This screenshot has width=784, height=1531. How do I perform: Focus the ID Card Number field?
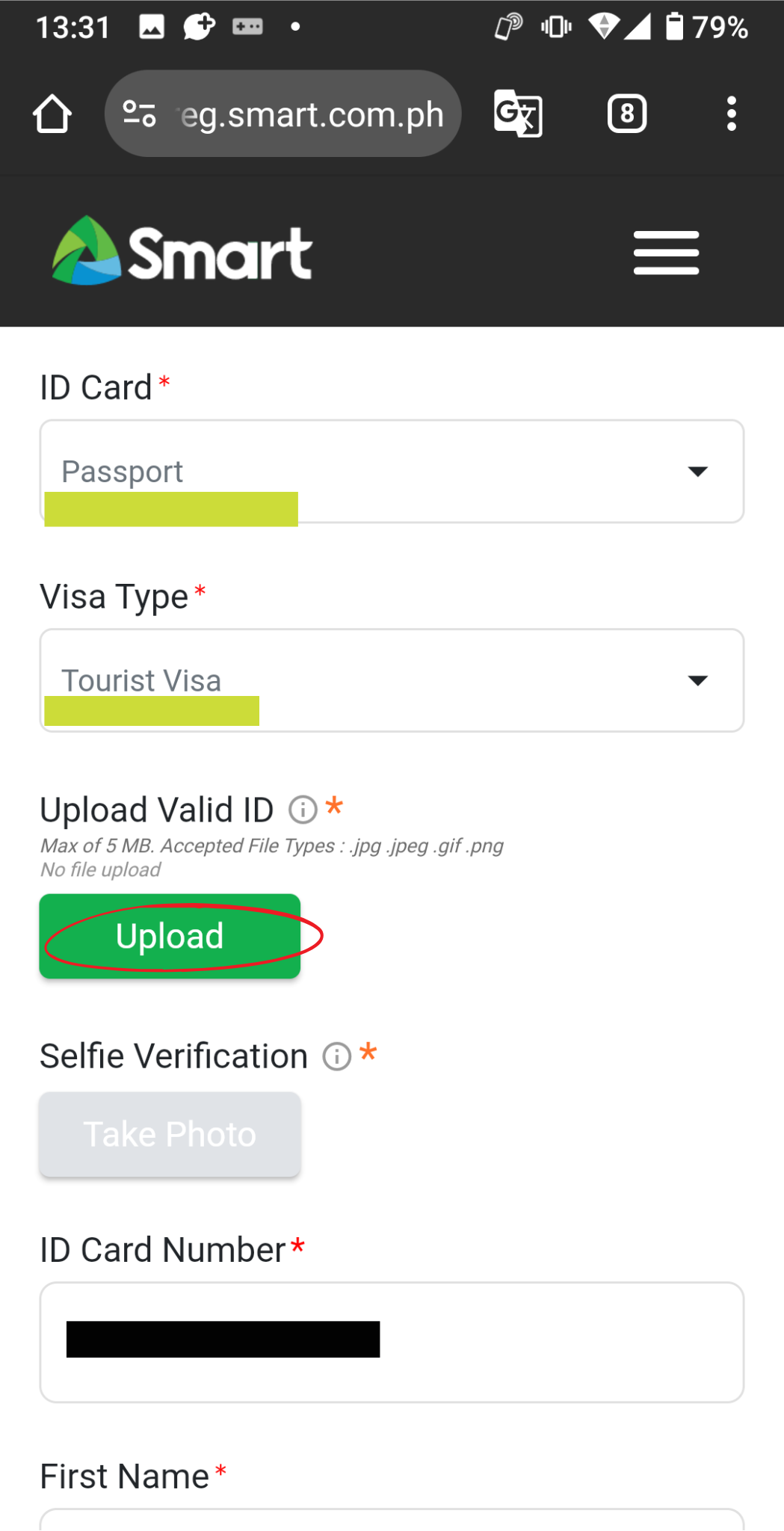click(x=392, y=1342)
